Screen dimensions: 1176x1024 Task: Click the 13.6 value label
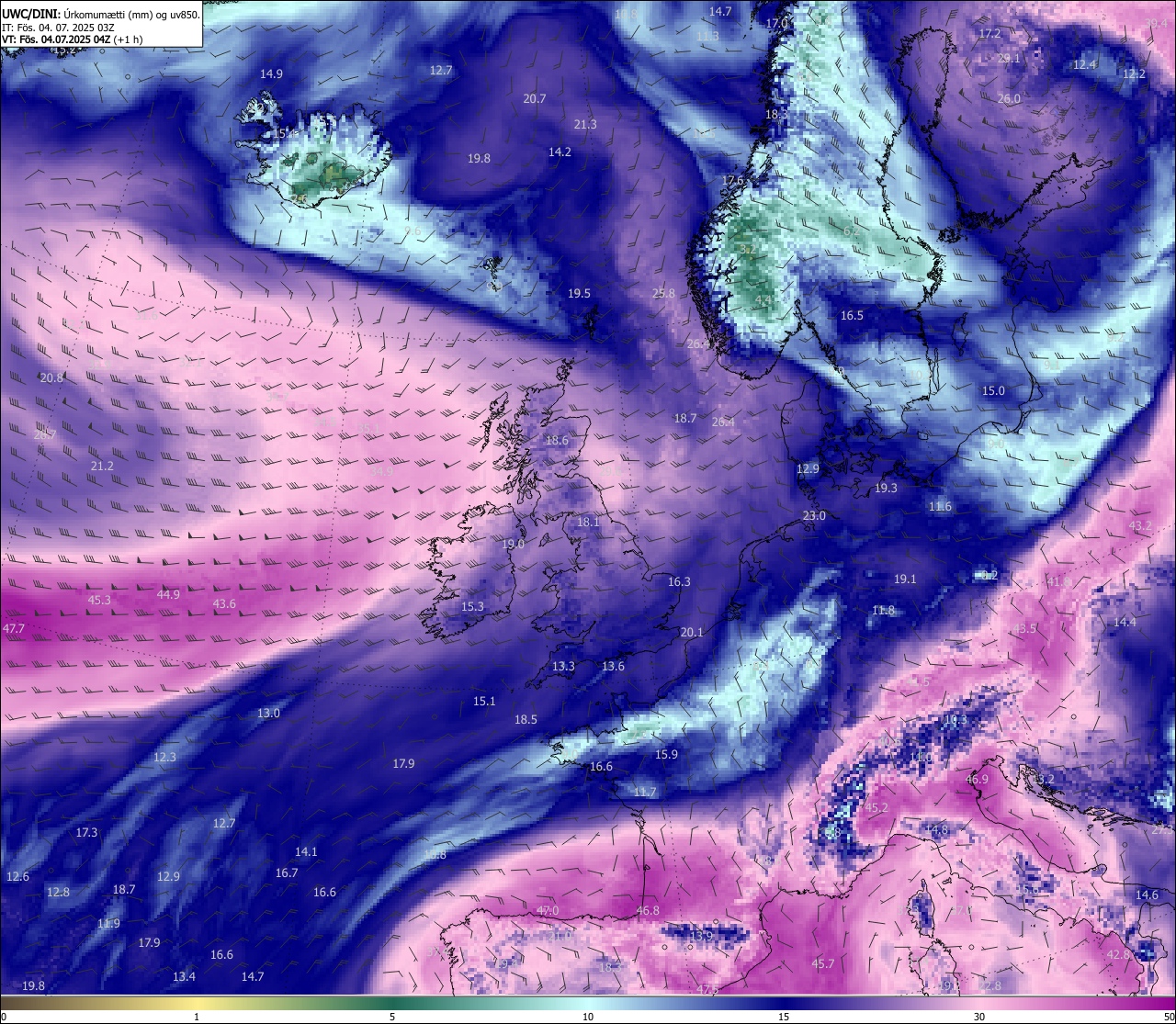(x=613, y=666)
